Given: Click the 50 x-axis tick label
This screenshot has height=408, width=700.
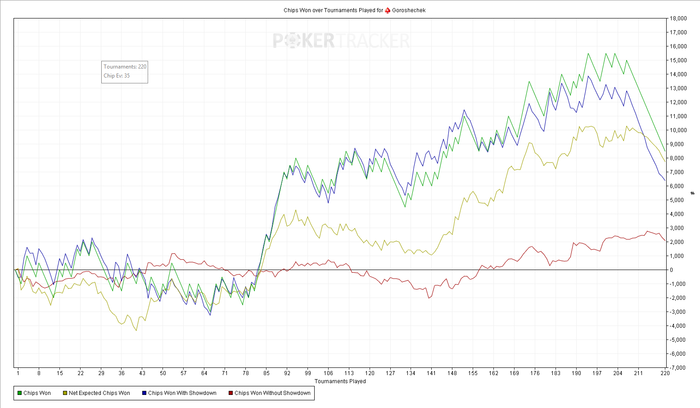Looking at the screenshot, I should [x=163, y=373].
